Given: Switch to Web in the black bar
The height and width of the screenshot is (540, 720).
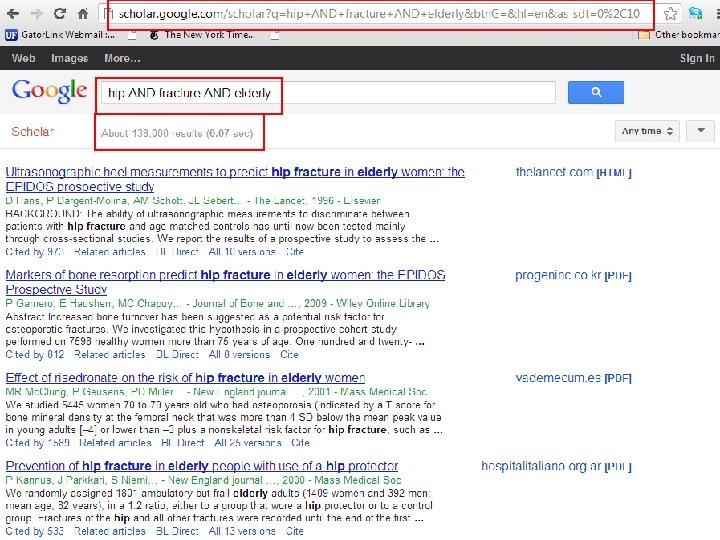Looking at the screenshot, I should [23, 58].
